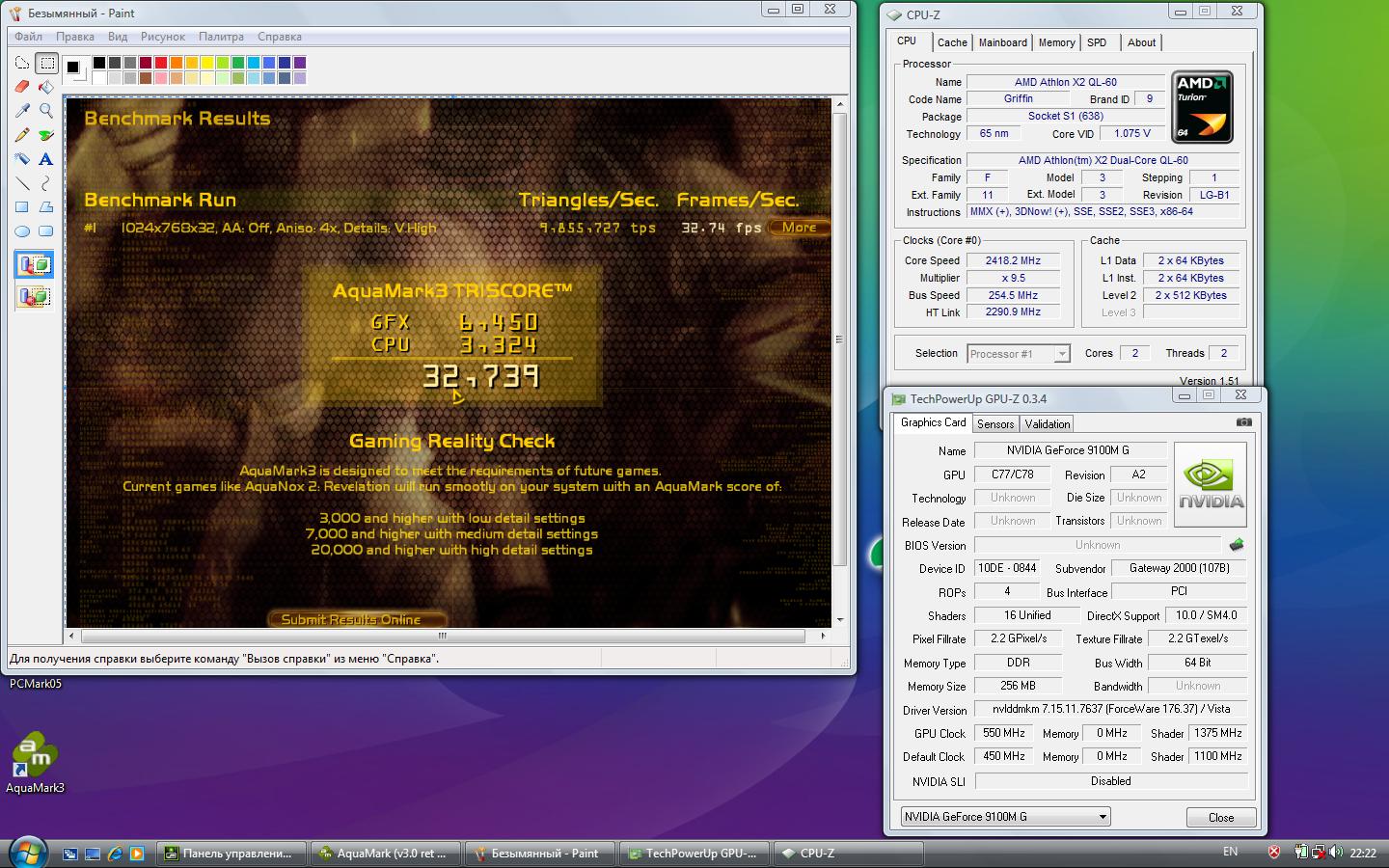This screenshot has height=868, width=1389.
Task: Click the 22:22 clock in the tray
Action: [x=1363, y=853]
